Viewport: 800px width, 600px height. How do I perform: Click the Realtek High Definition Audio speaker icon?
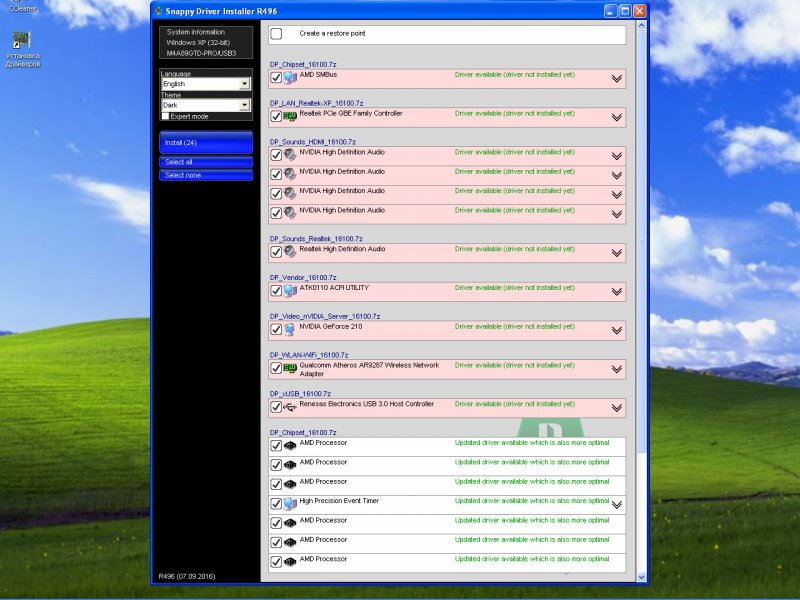(x=290, y=252)
